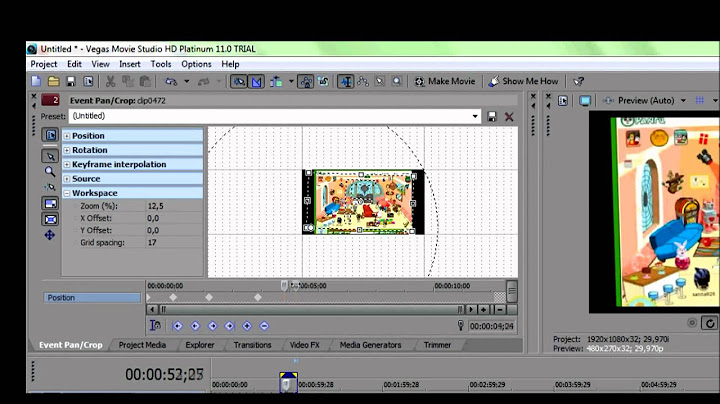Expand the Source property group
The height and width of the screenshot is (404, 720).
tap(67, 179)
